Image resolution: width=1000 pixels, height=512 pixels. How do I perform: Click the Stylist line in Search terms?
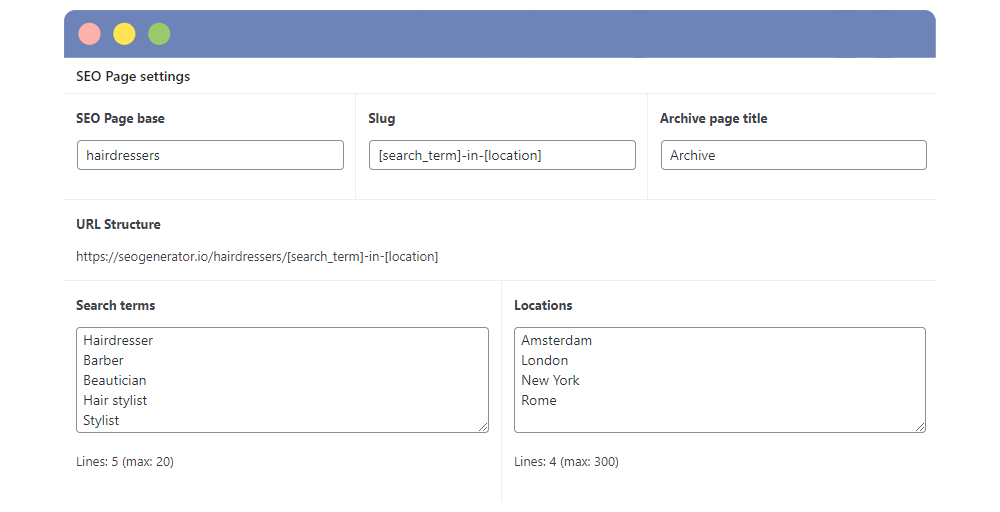[102, 421]
